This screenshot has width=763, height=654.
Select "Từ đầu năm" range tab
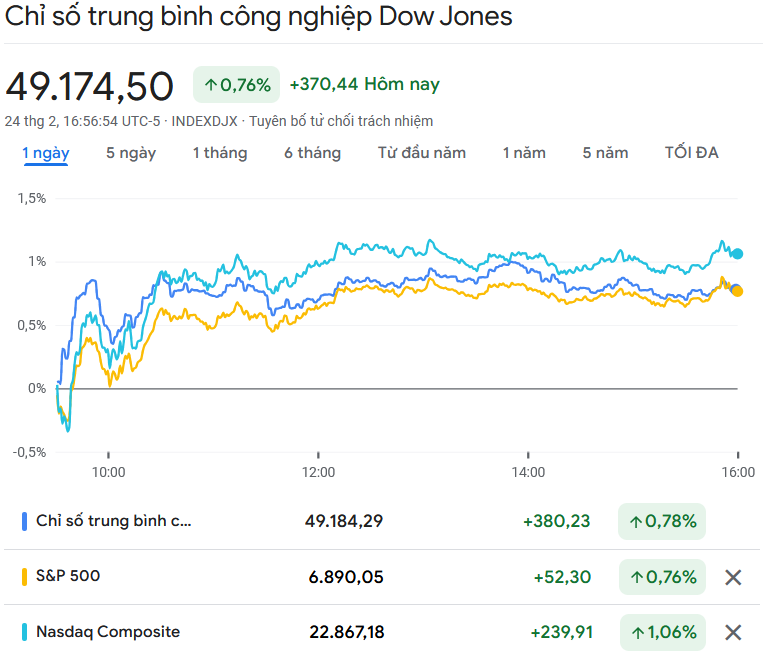point(422,153)
